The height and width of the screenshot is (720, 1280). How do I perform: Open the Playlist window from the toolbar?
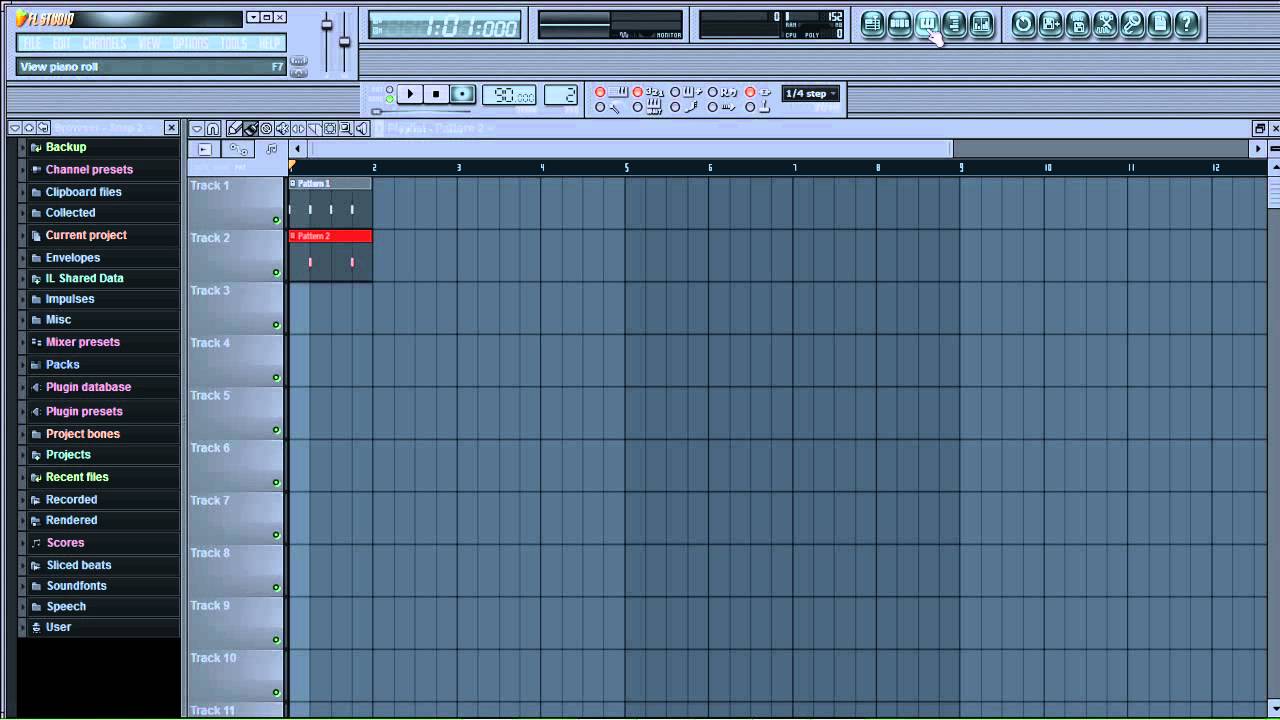[x=873, y=24]
